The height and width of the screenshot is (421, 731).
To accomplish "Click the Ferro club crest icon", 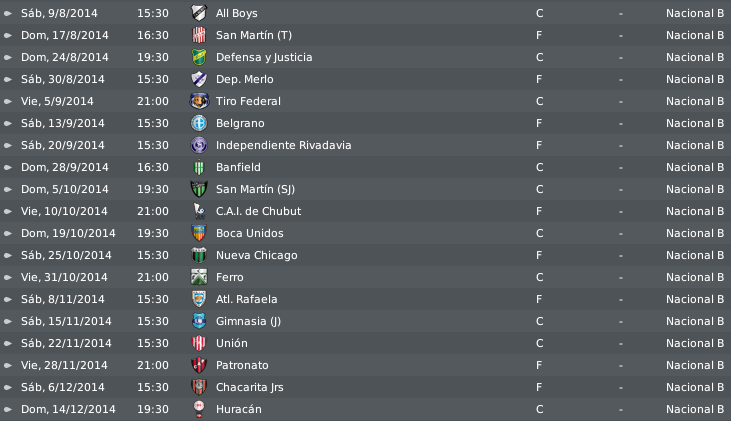I will (x=199, y=277).
